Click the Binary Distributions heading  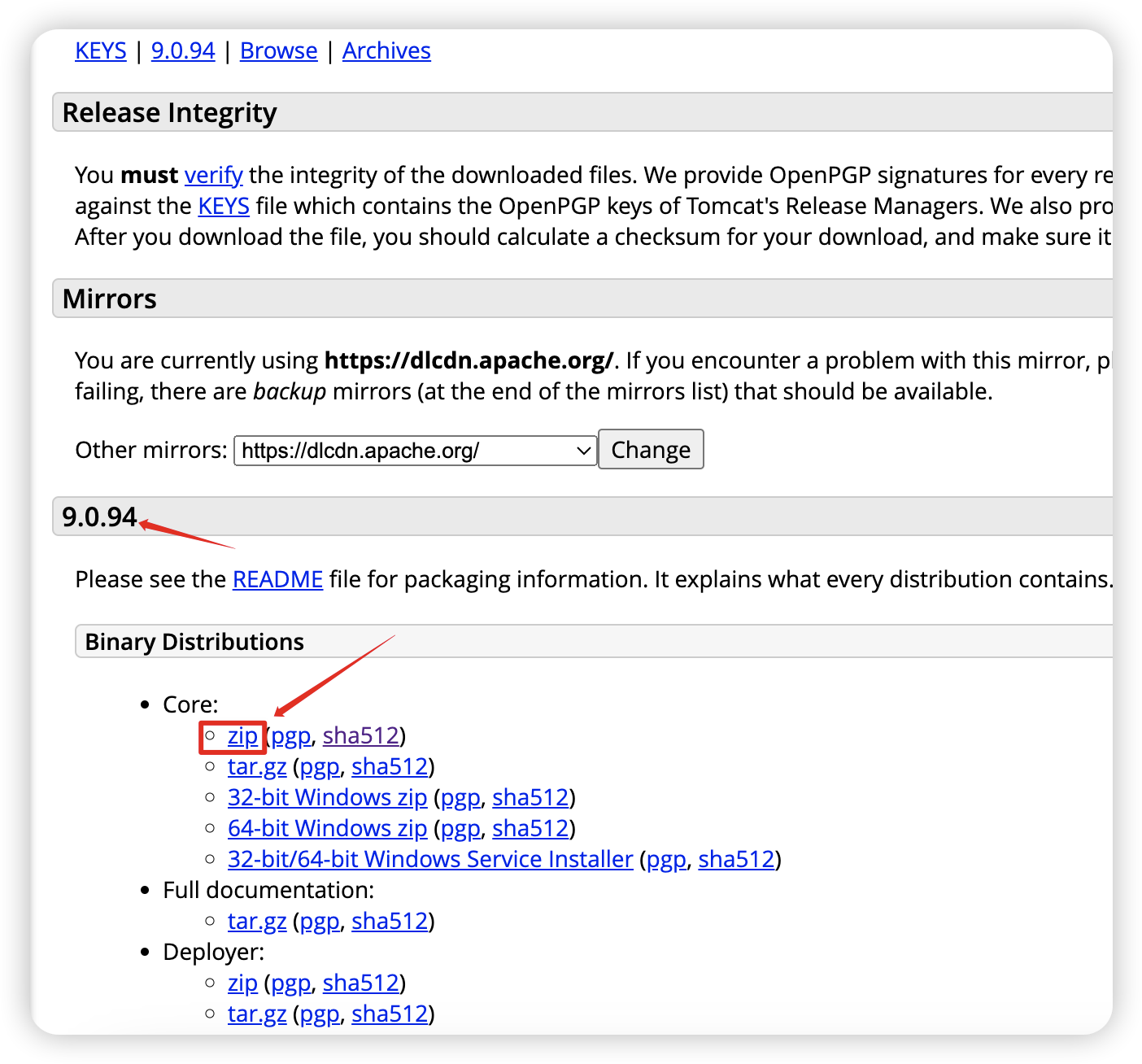coord(194,642)
